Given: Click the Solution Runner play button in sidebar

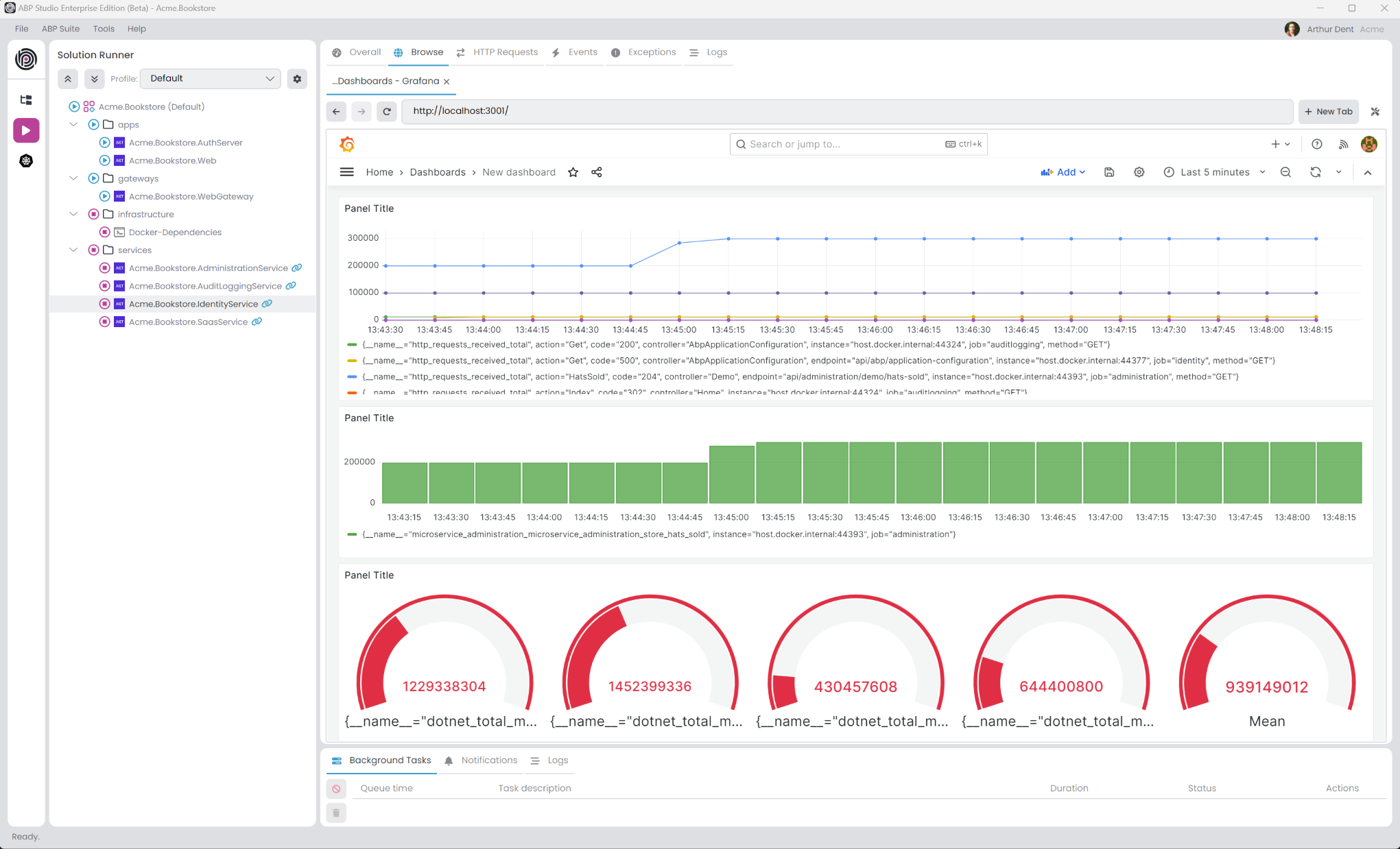Looking at the screenshot, I should [25, 130].
